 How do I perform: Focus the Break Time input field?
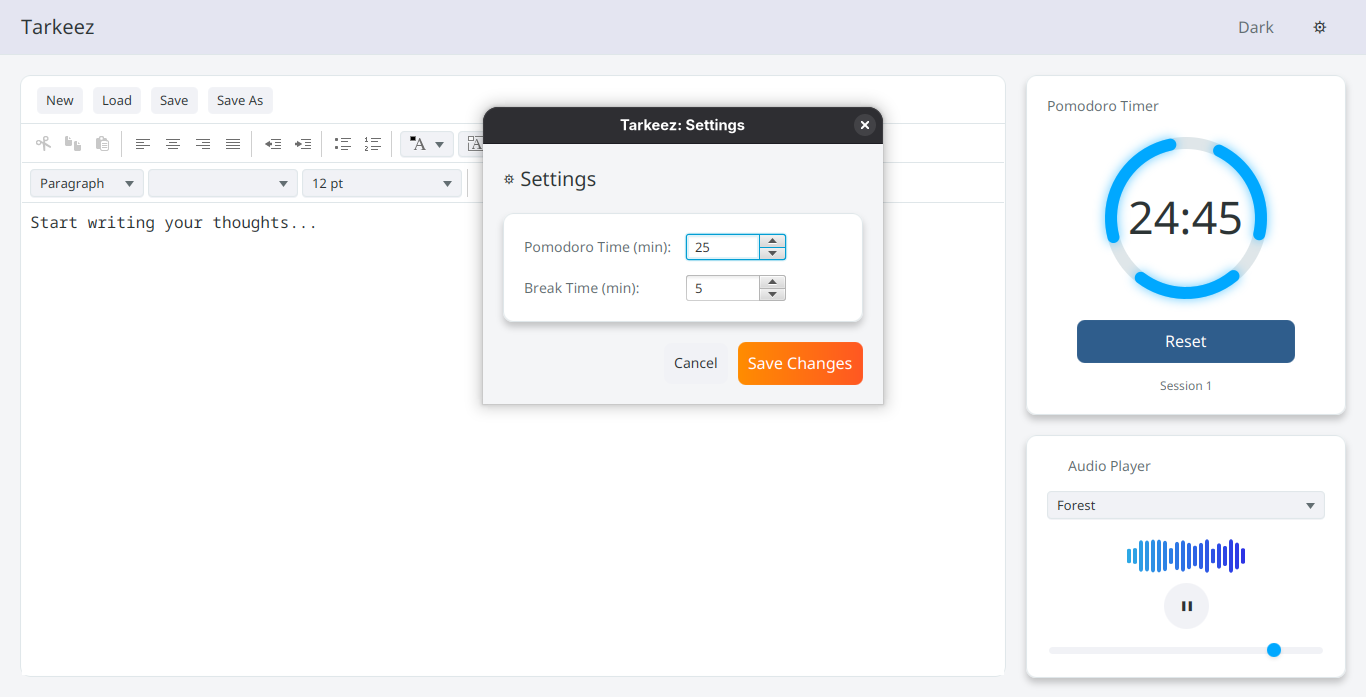click(723, 288)
